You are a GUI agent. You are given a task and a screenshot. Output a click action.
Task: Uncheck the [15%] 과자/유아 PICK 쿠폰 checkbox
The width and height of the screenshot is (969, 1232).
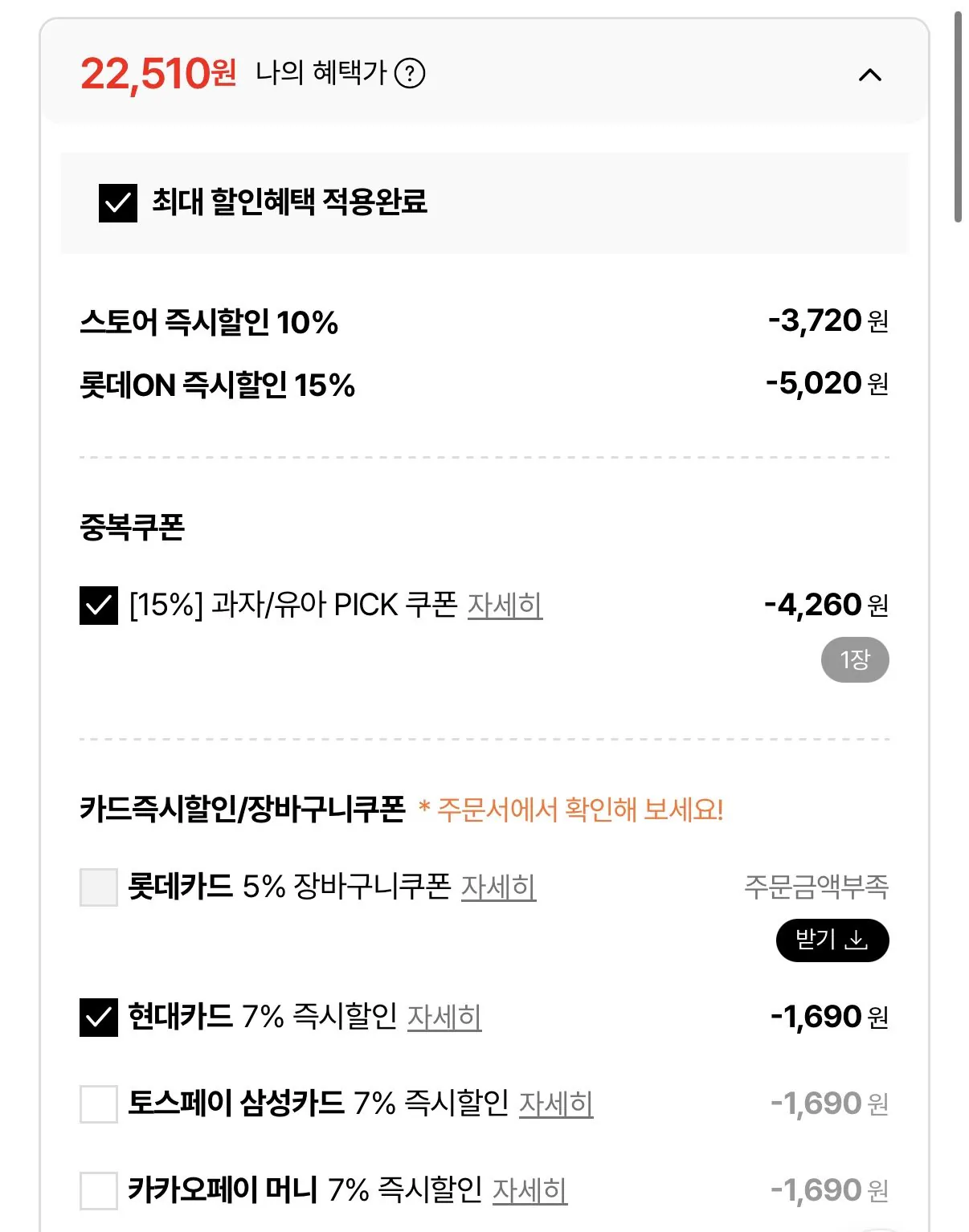pyautogui.click(x=99, y=606)
